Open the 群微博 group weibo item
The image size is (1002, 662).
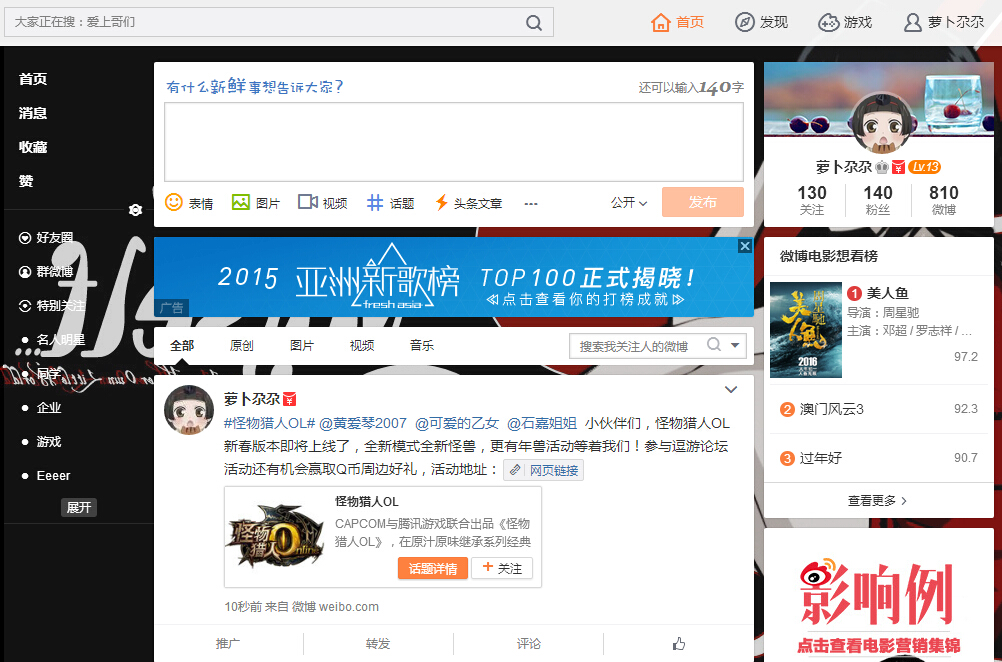46,272
